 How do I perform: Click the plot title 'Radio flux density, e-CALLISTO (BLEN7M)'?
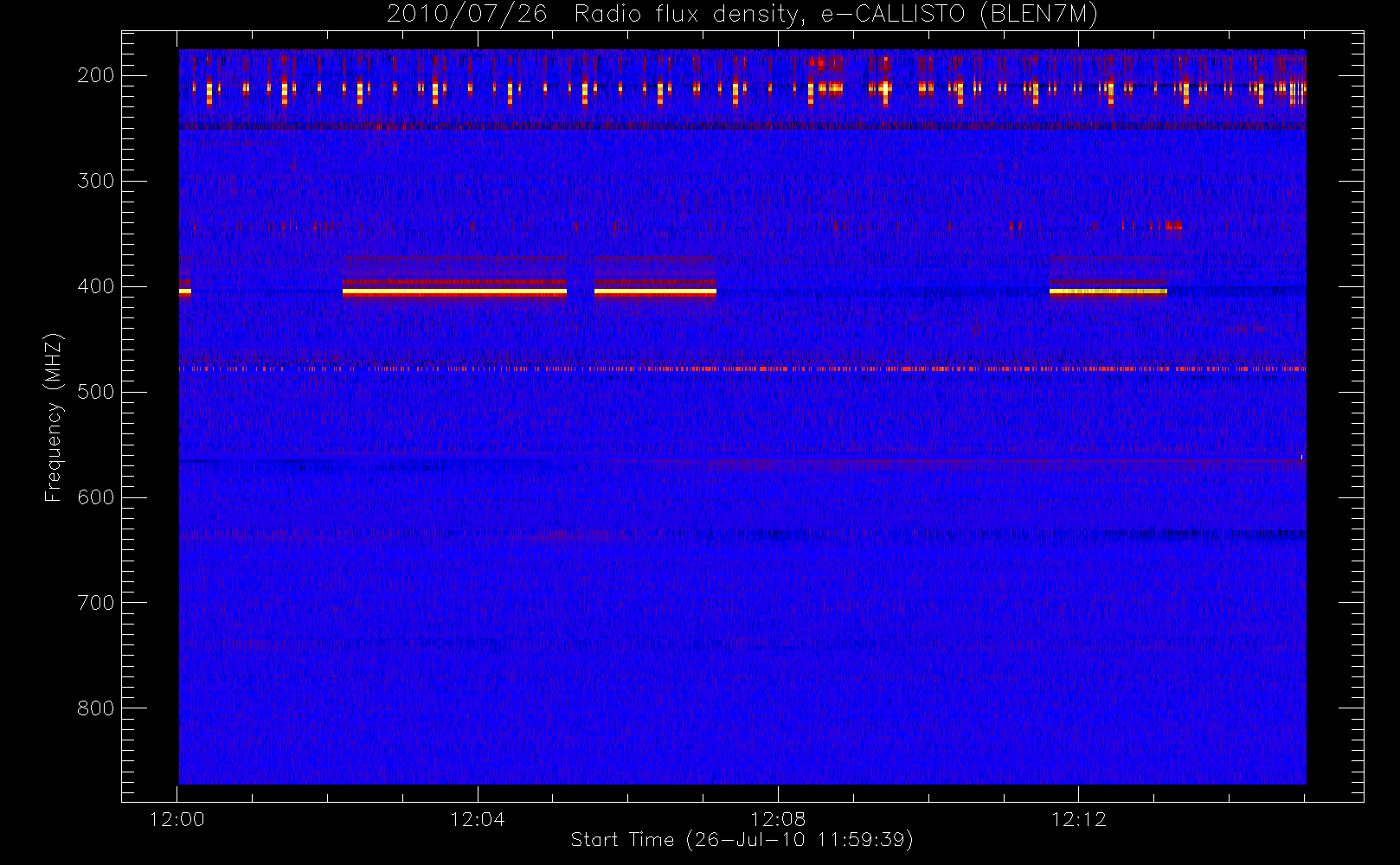click(x=836, y=15)
